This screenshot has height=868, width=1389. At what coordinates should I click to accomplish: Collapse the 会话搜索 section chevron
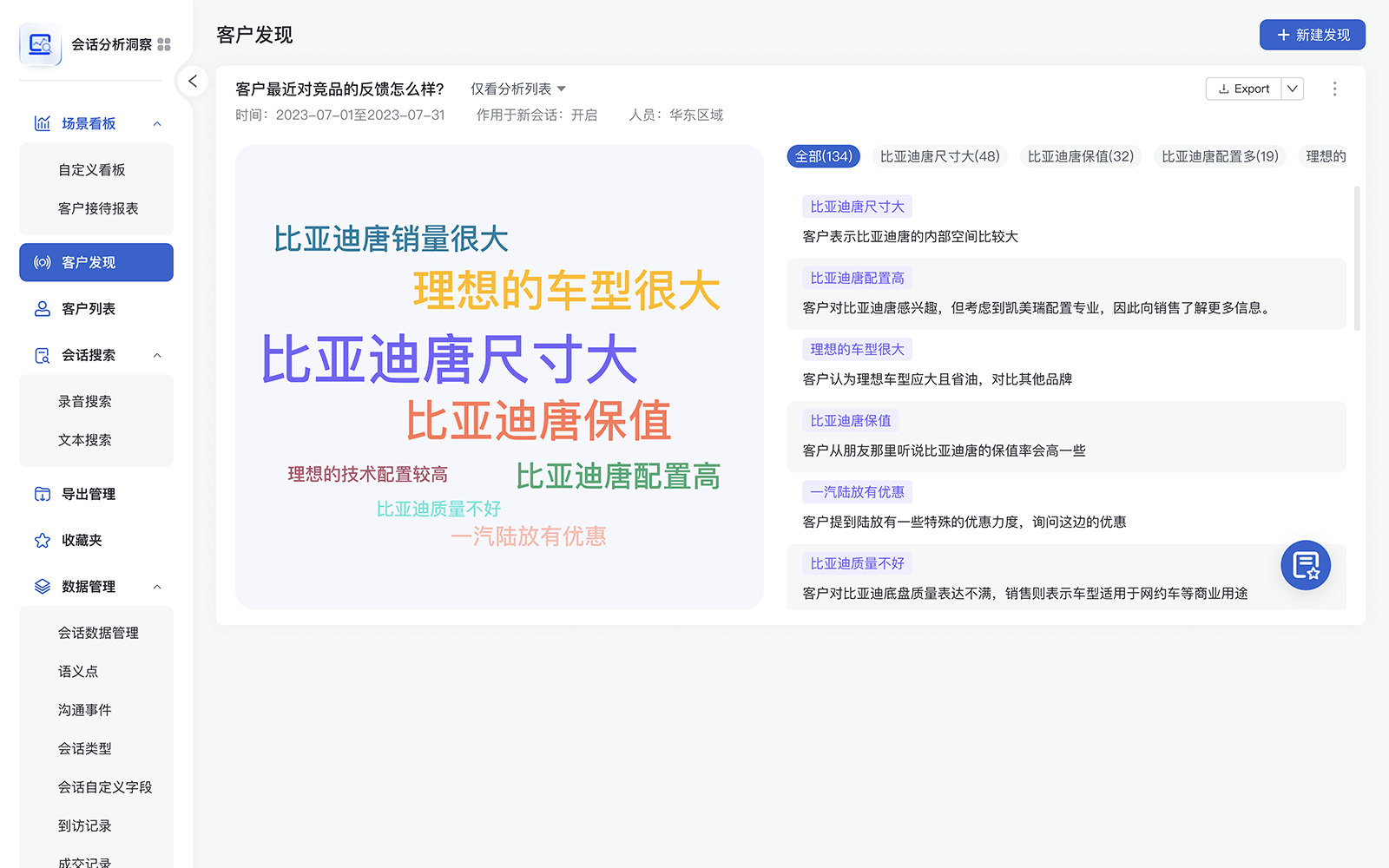pyautogui.click(x=157, y=355)
